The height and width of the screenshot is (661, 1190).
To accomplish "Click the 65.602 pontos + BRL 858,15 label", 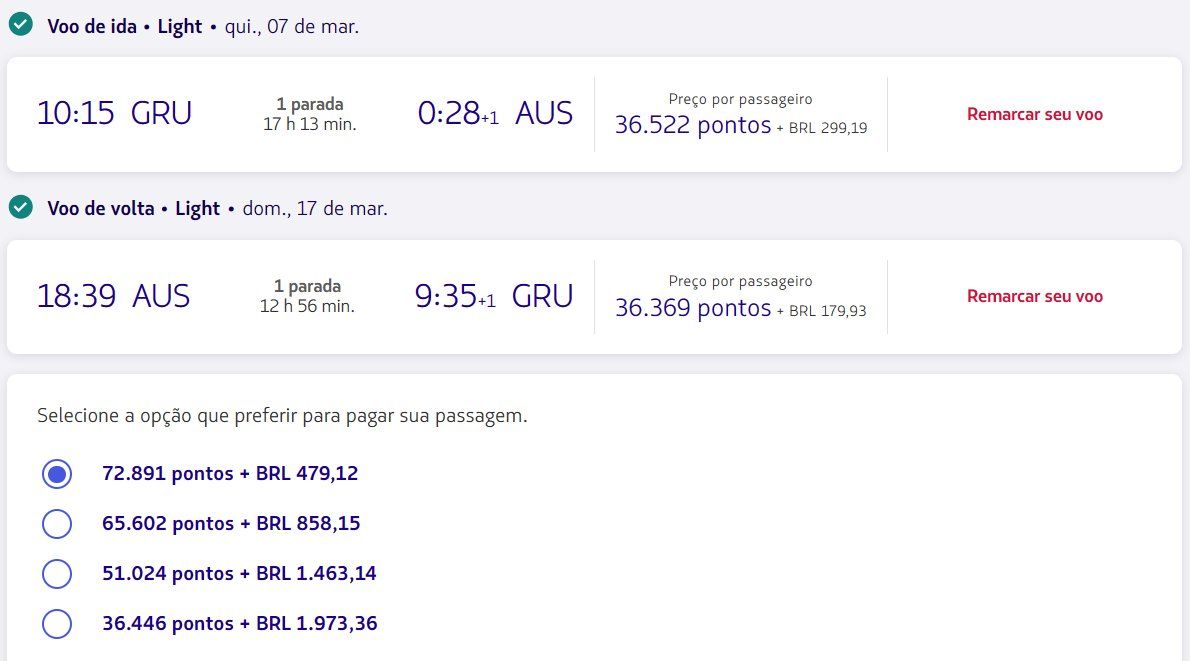I will [x=231, y=524].
